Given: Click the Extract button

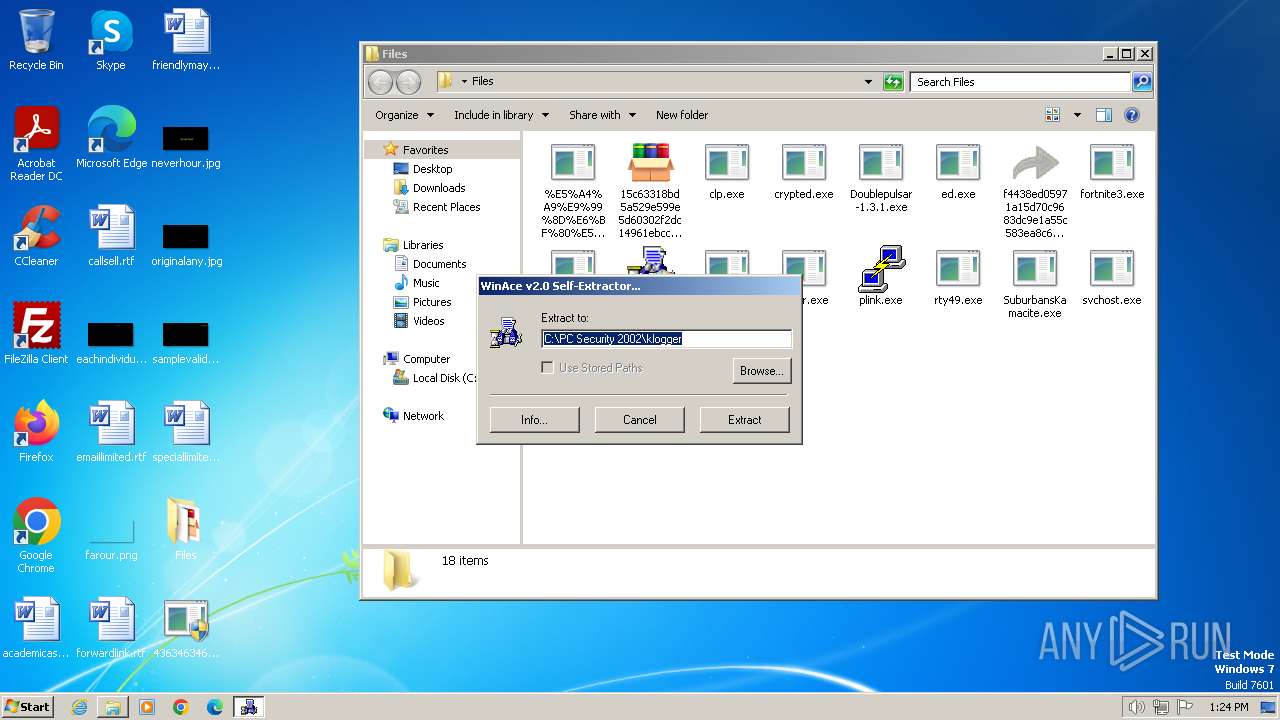Looking at the screenshot, I should (744, 420).
